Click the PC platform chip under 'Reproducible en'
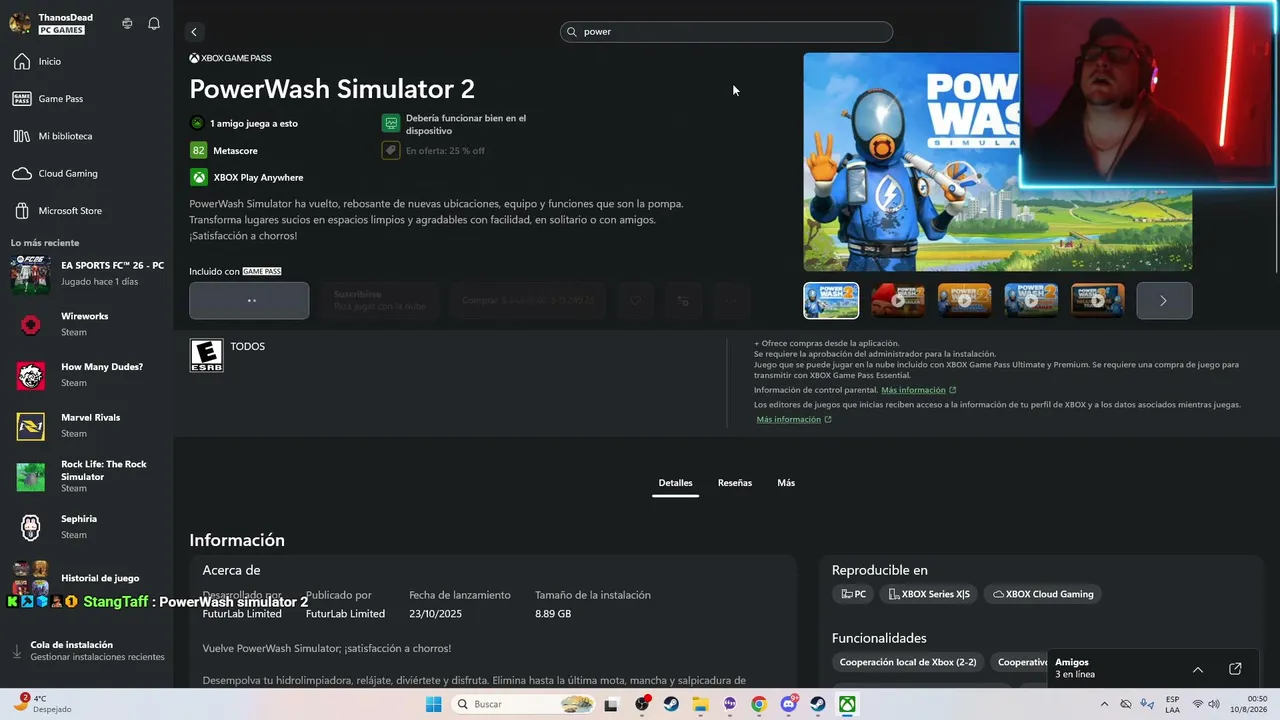1280x720 pixels. 853,594
